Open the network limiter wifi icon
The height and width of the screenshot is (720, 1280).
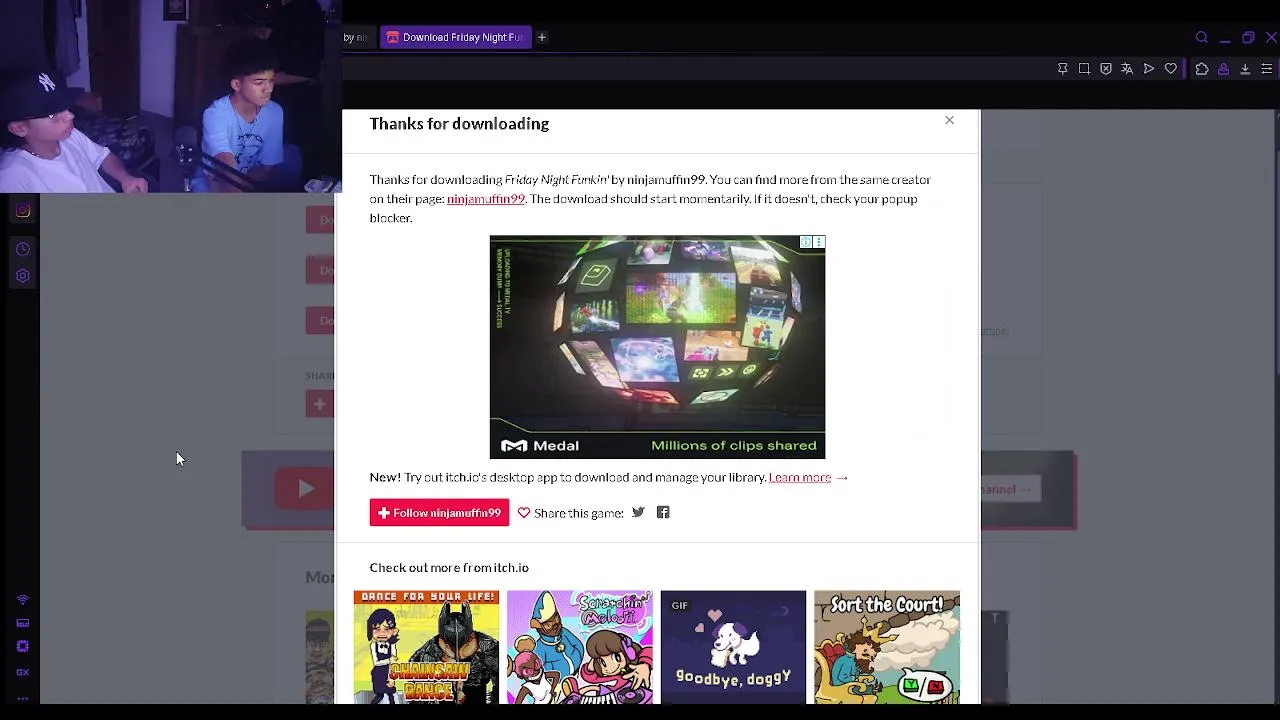coord(23,600)
